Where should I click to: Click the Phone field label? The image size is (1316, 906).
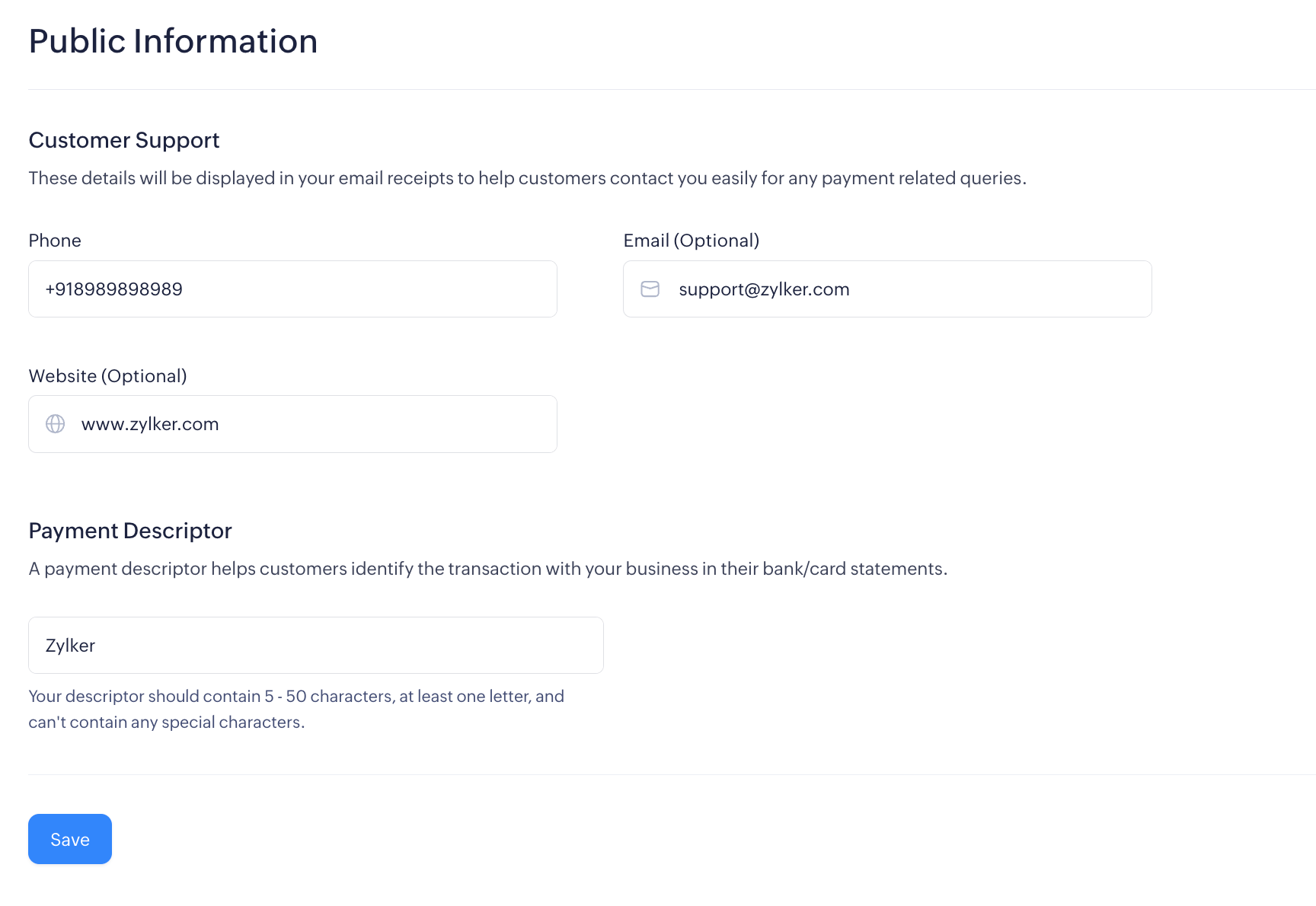pos(55,241)
